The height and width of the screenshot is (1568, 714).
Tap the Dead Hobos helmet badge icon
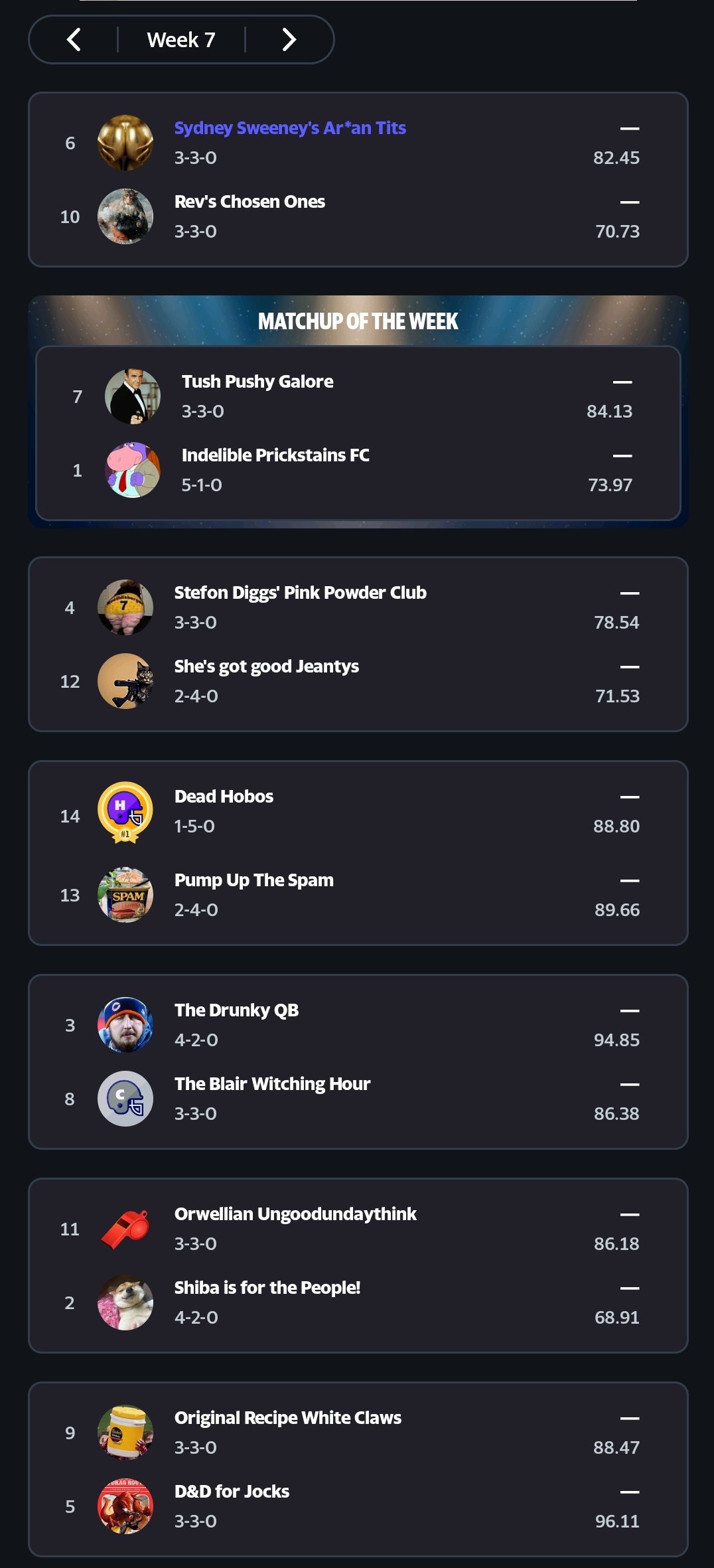(125, 813)
